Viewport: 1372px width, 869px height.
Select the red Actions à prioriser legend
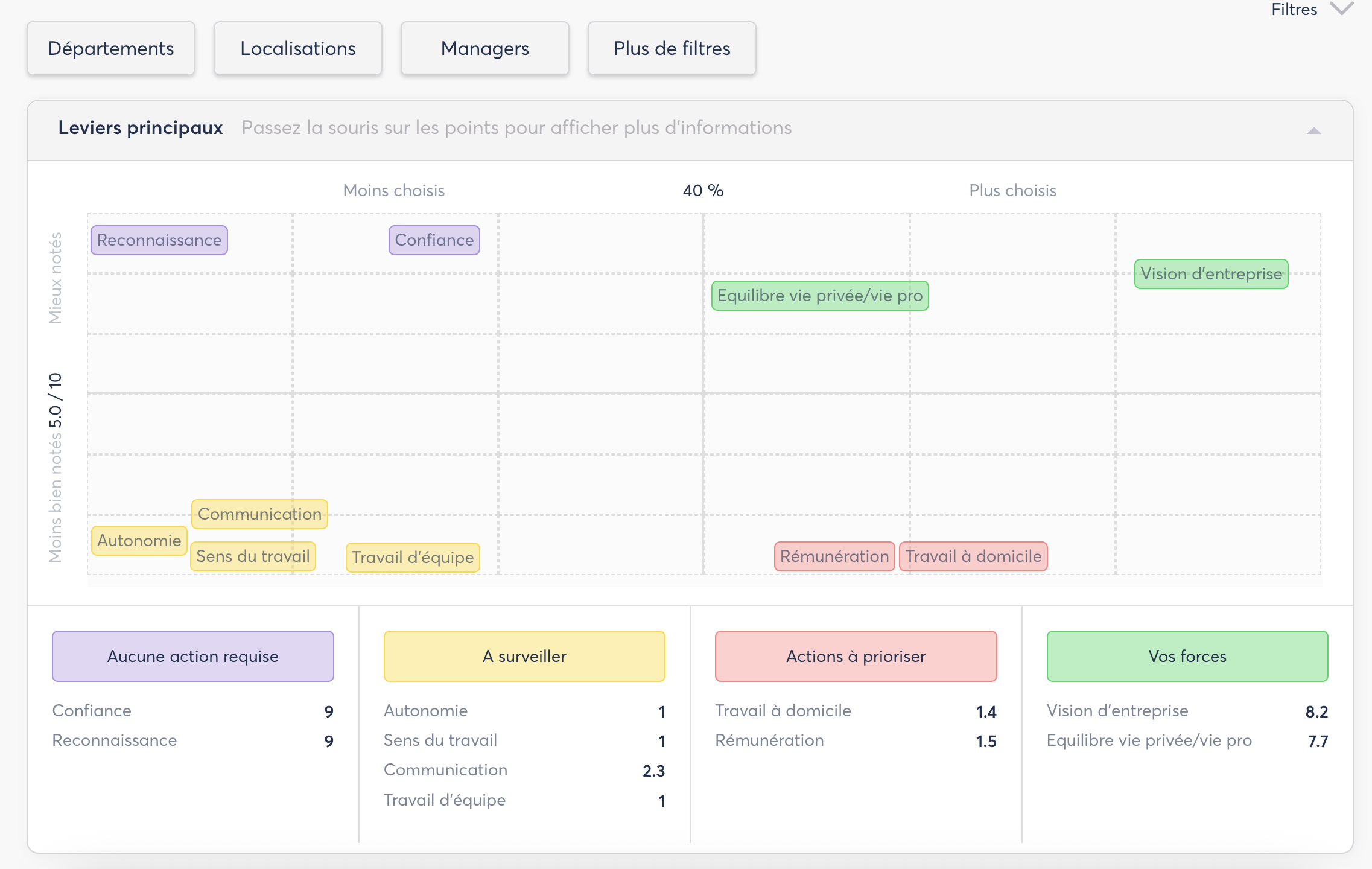coord(856,657)
